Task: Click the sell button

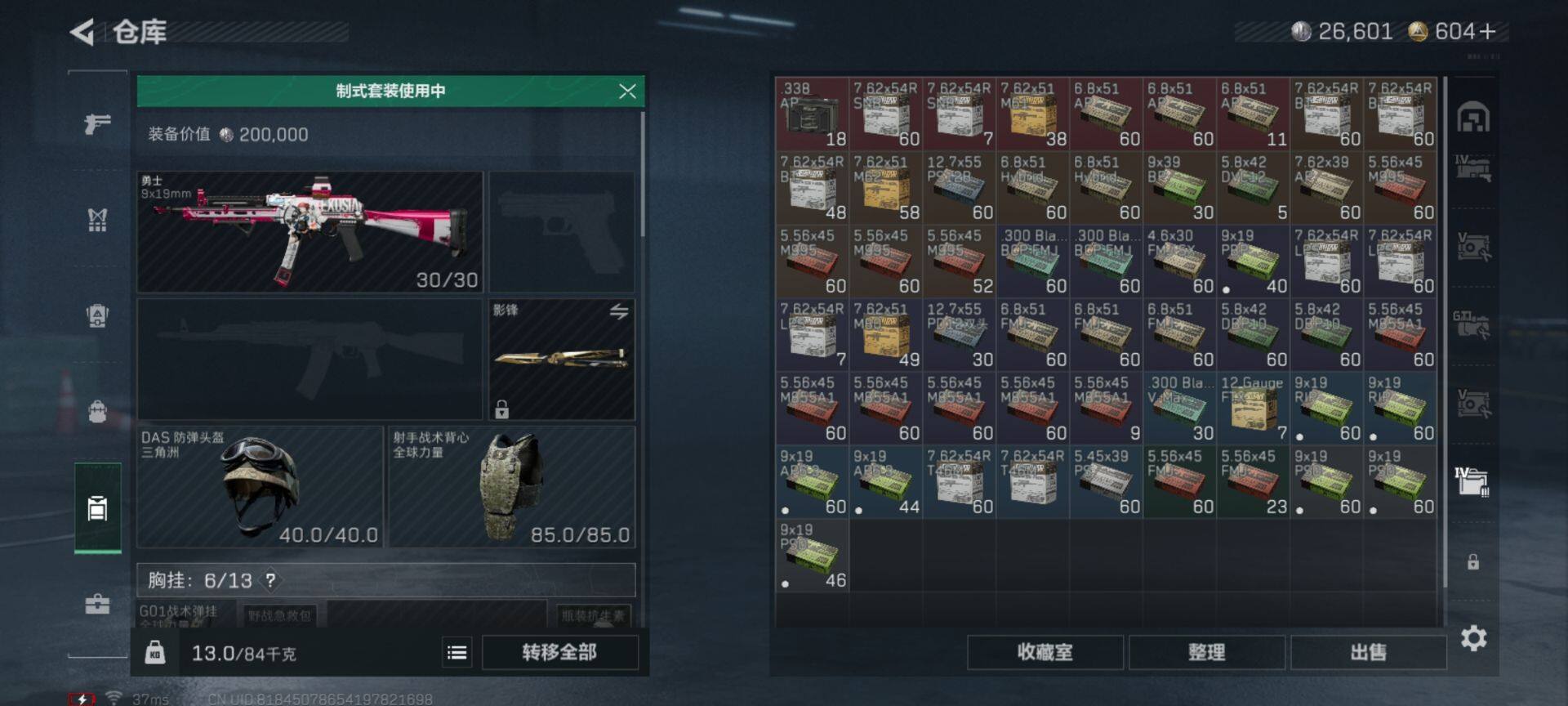Action: pos(1368,652)
